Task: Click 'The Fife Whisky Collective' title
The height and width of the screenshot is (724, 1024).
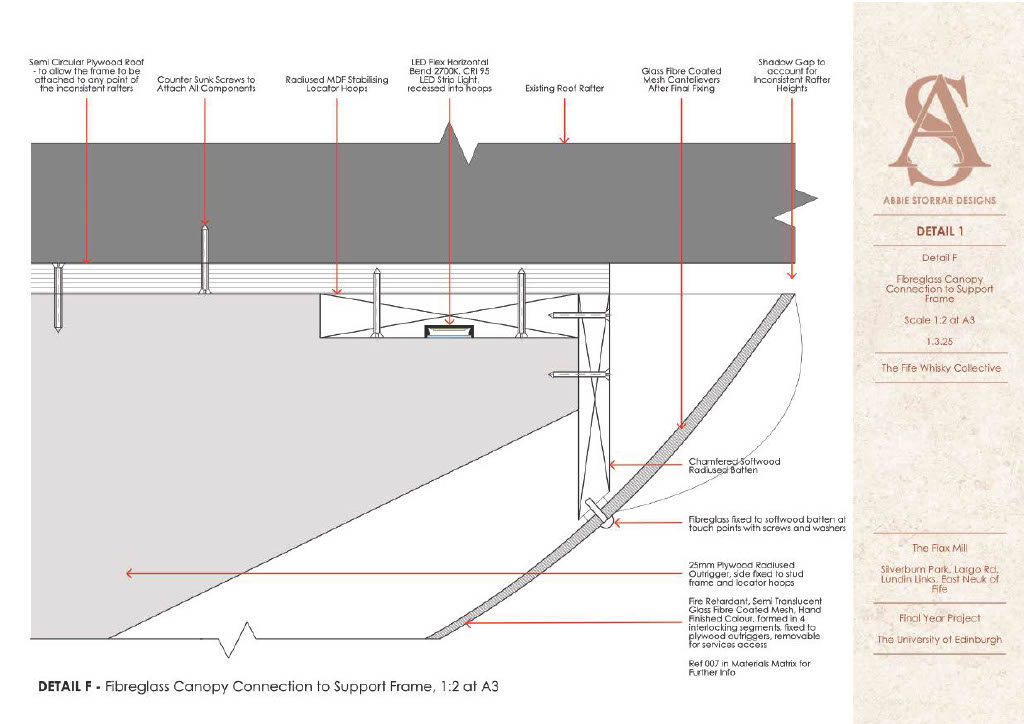Action: click(x=940, y=368)
